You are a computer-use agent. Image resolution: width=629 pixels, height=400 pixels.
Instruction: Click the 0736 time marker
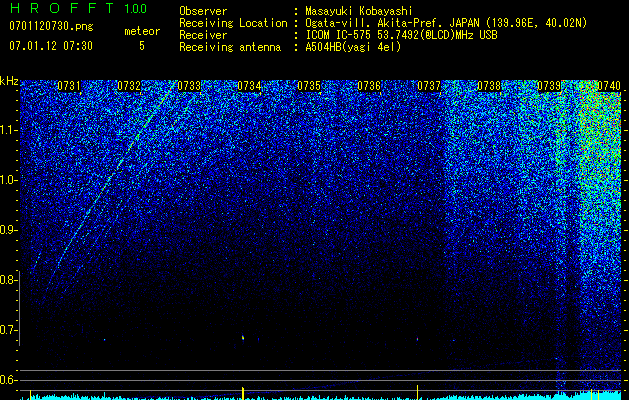369,86
